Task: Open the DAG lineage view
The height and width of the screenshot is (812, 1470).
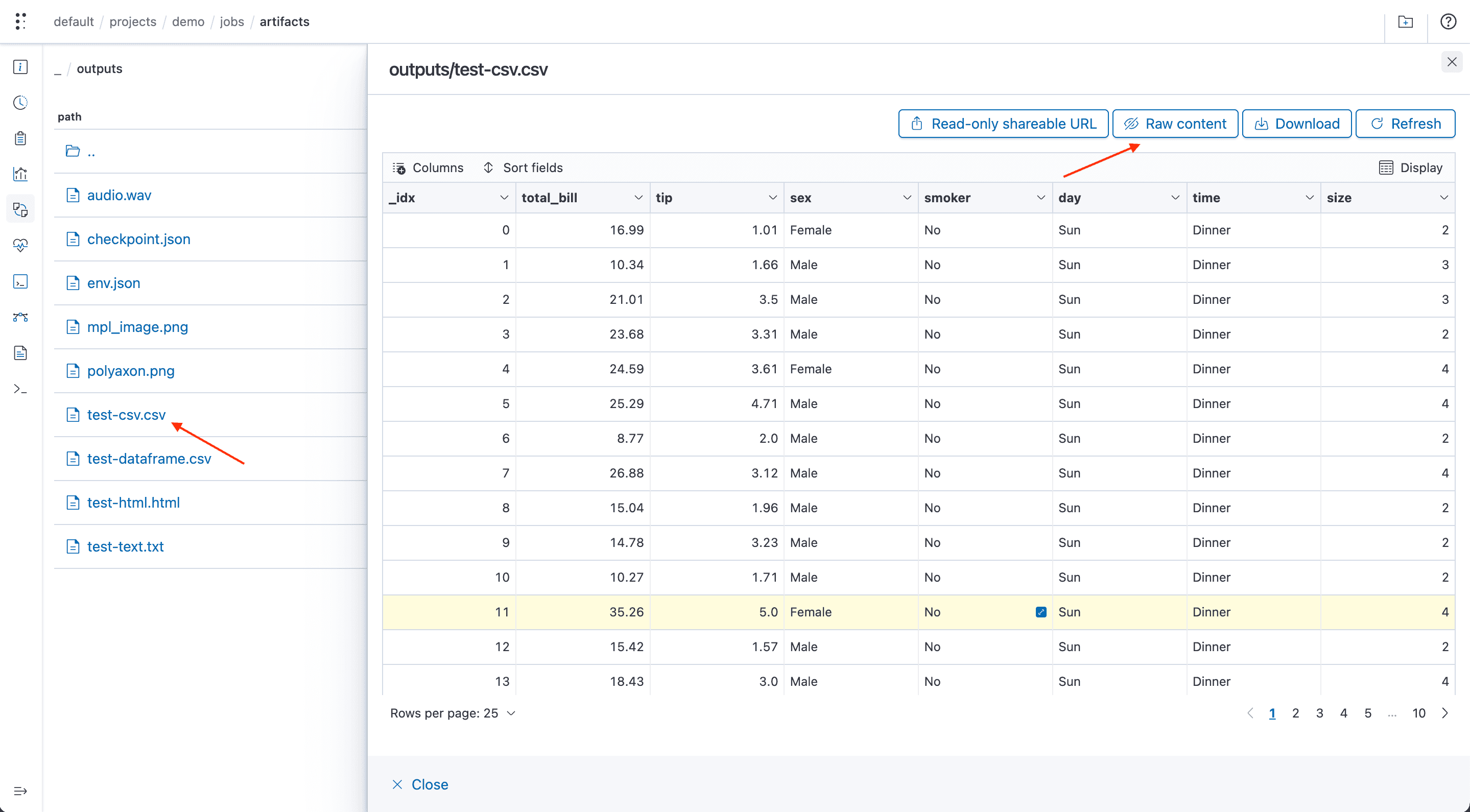Action: 20,317
